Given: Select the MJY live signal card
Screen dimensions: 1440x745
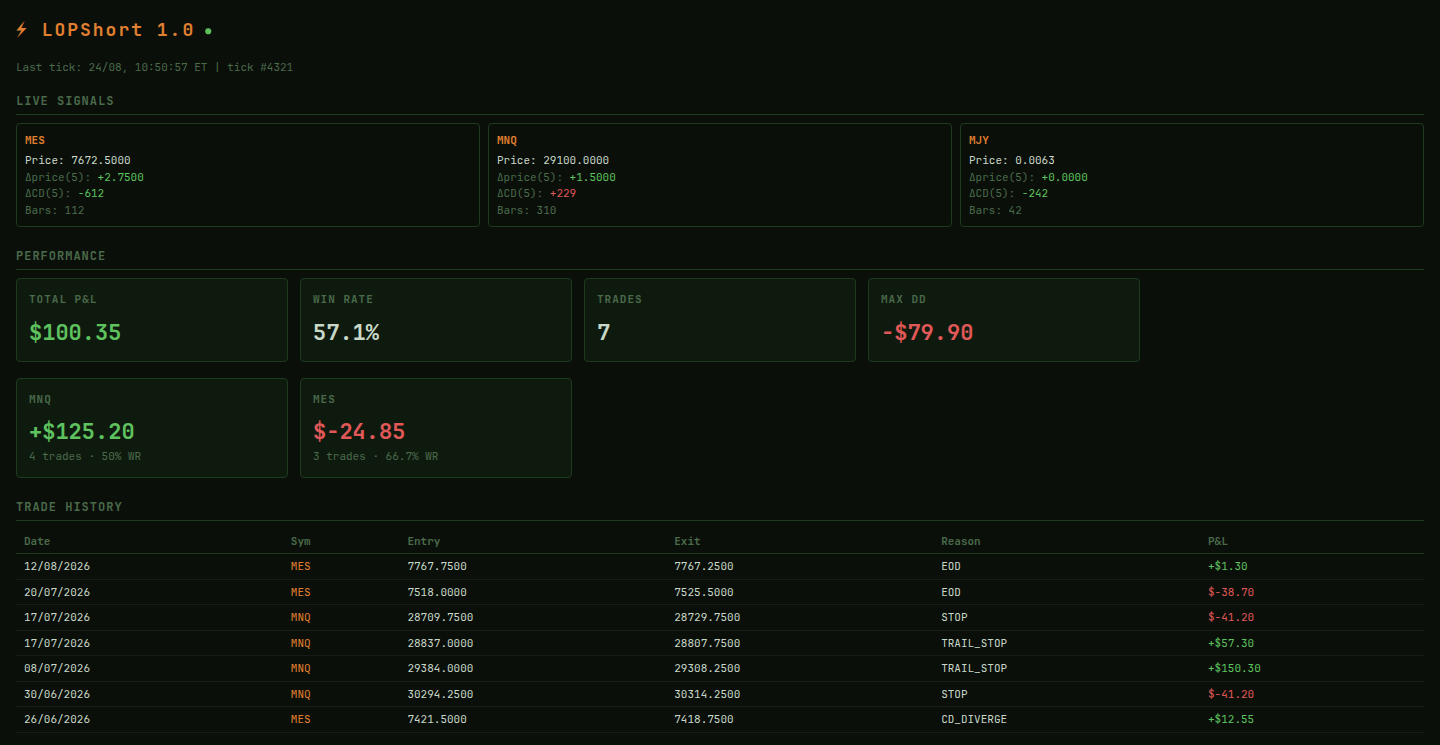Looking at the screenshot, I should pos(1192,175).
